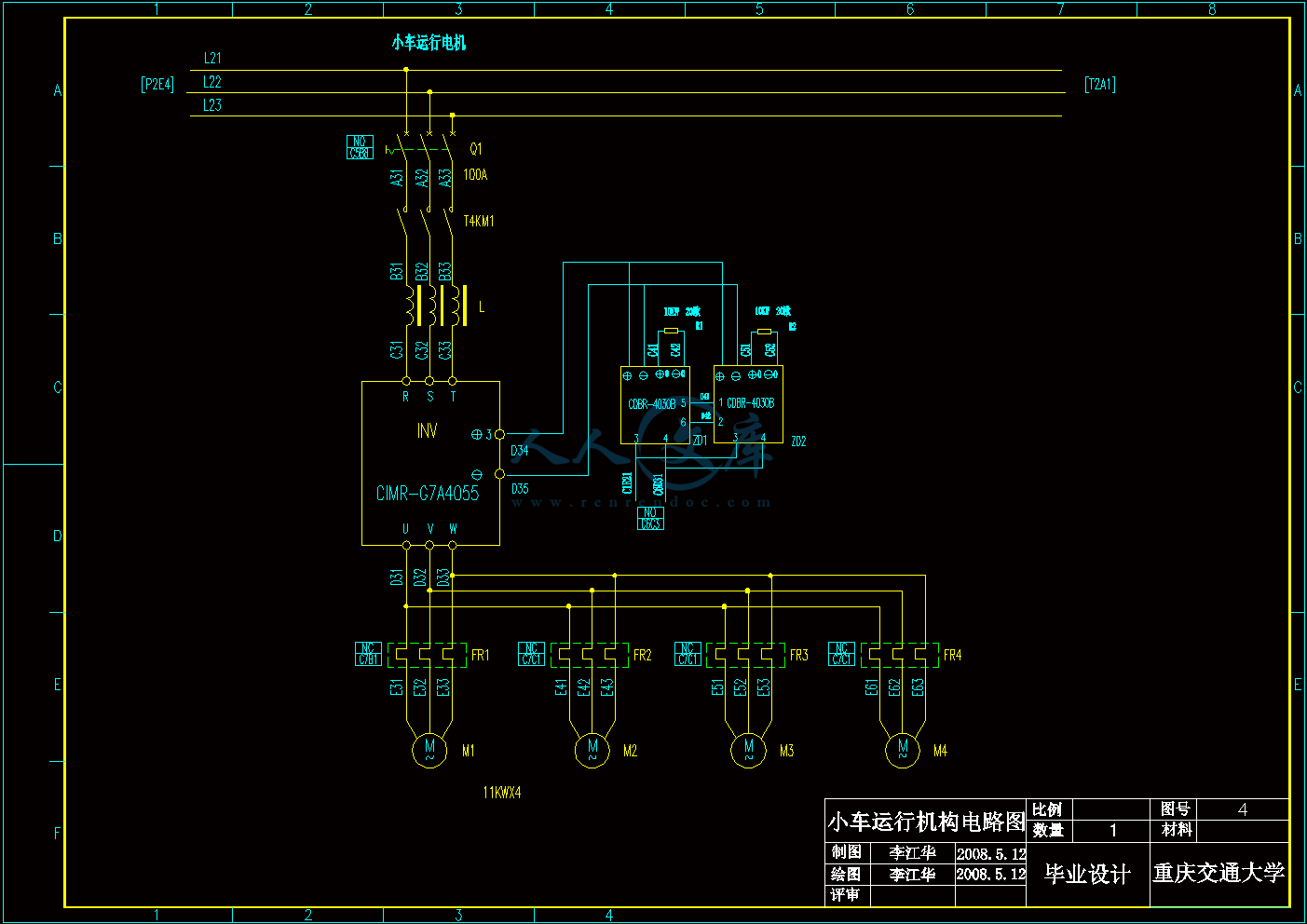Click the M3 motor symbol
Image resolution: width=1307 pixels, height=924 pixels.
click(x=748, y=750)
